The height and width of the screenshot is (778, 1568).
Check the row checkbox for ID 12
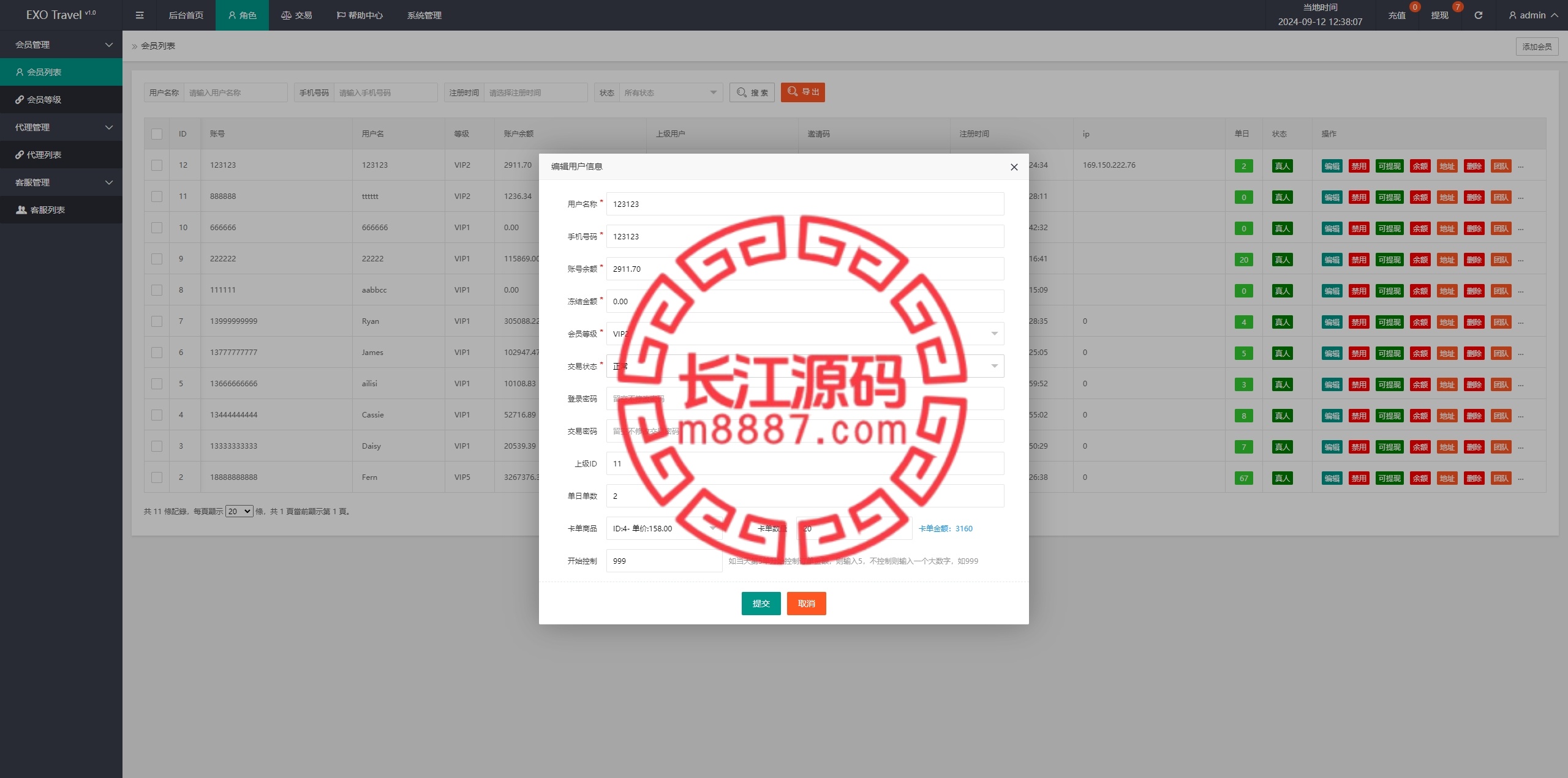pyautogui.click(x=157, y=165)
